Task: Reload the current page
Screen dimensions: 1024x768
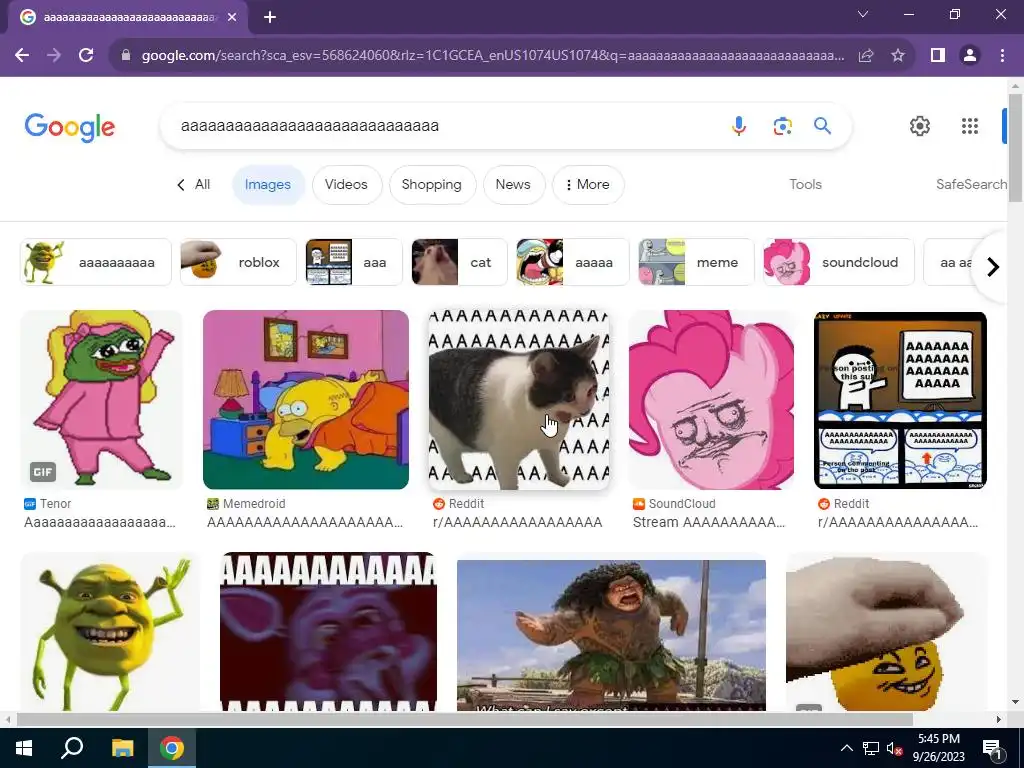Action: [86, 56]
